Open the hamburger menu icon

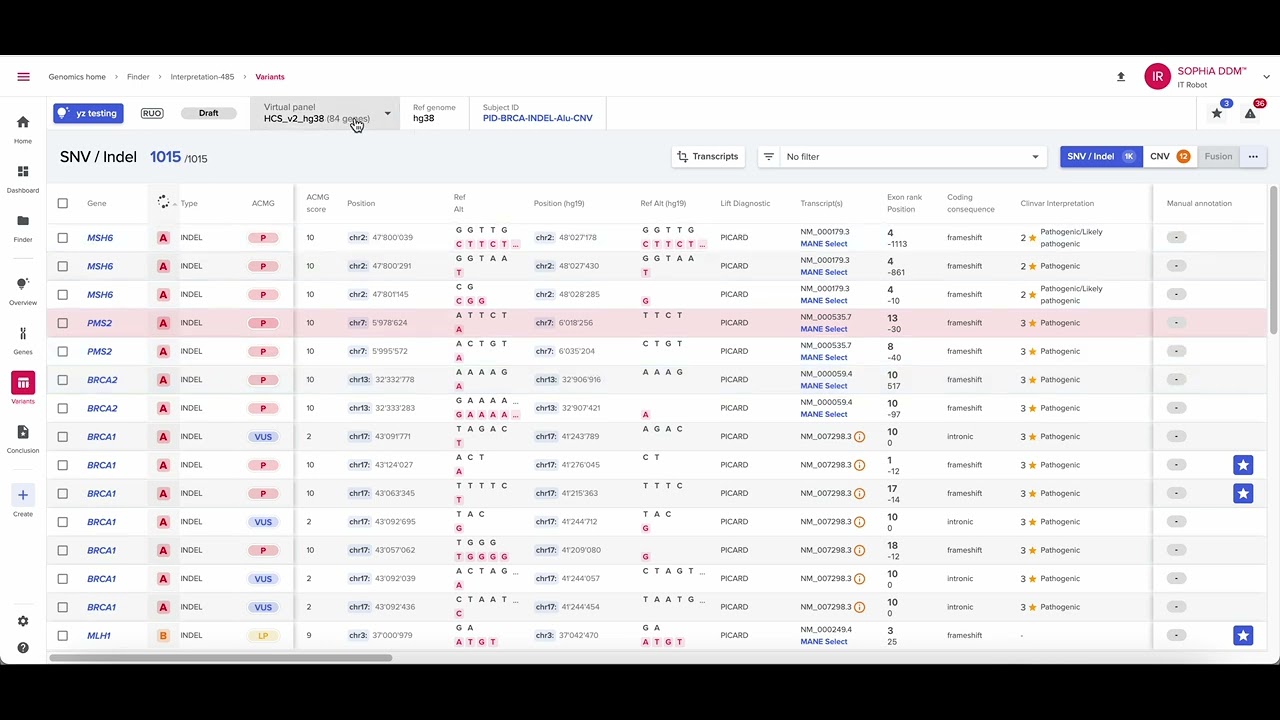coord(23,77)
